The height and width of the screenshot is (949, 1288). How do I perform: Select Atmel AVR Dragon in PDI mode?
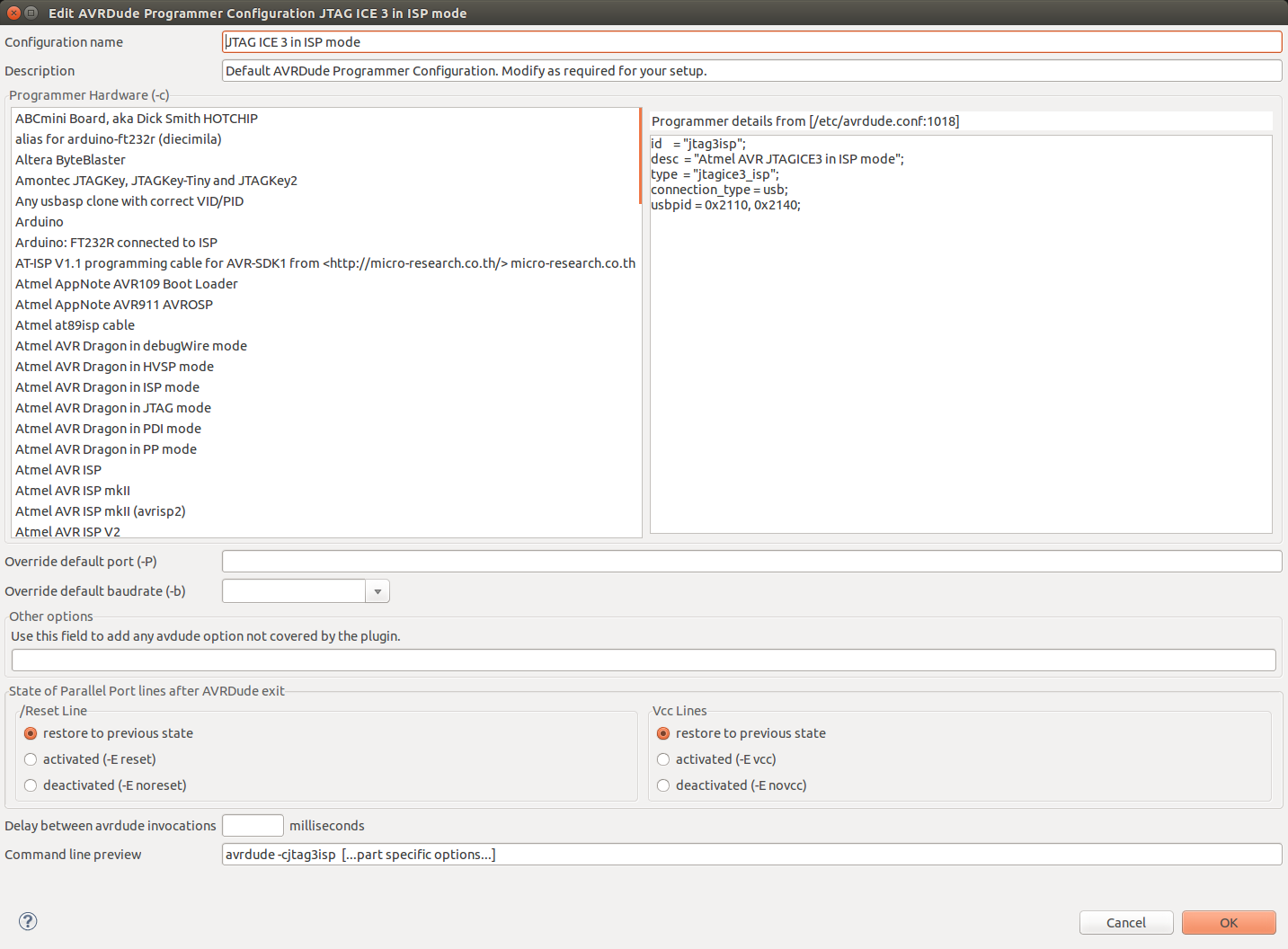click(324, 429)
